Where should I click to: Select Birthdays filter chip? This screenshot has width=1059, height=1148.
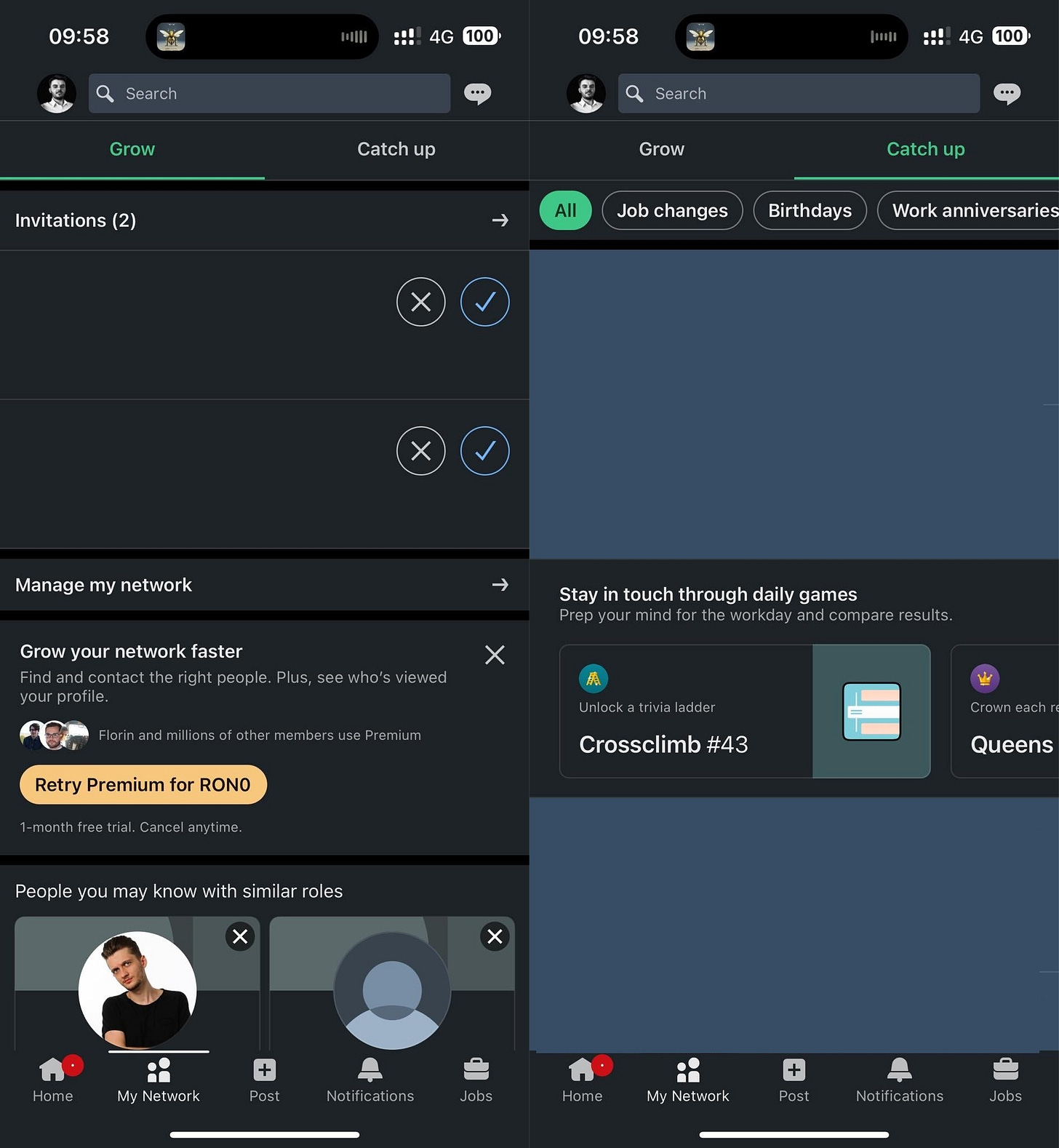point(810,210)
